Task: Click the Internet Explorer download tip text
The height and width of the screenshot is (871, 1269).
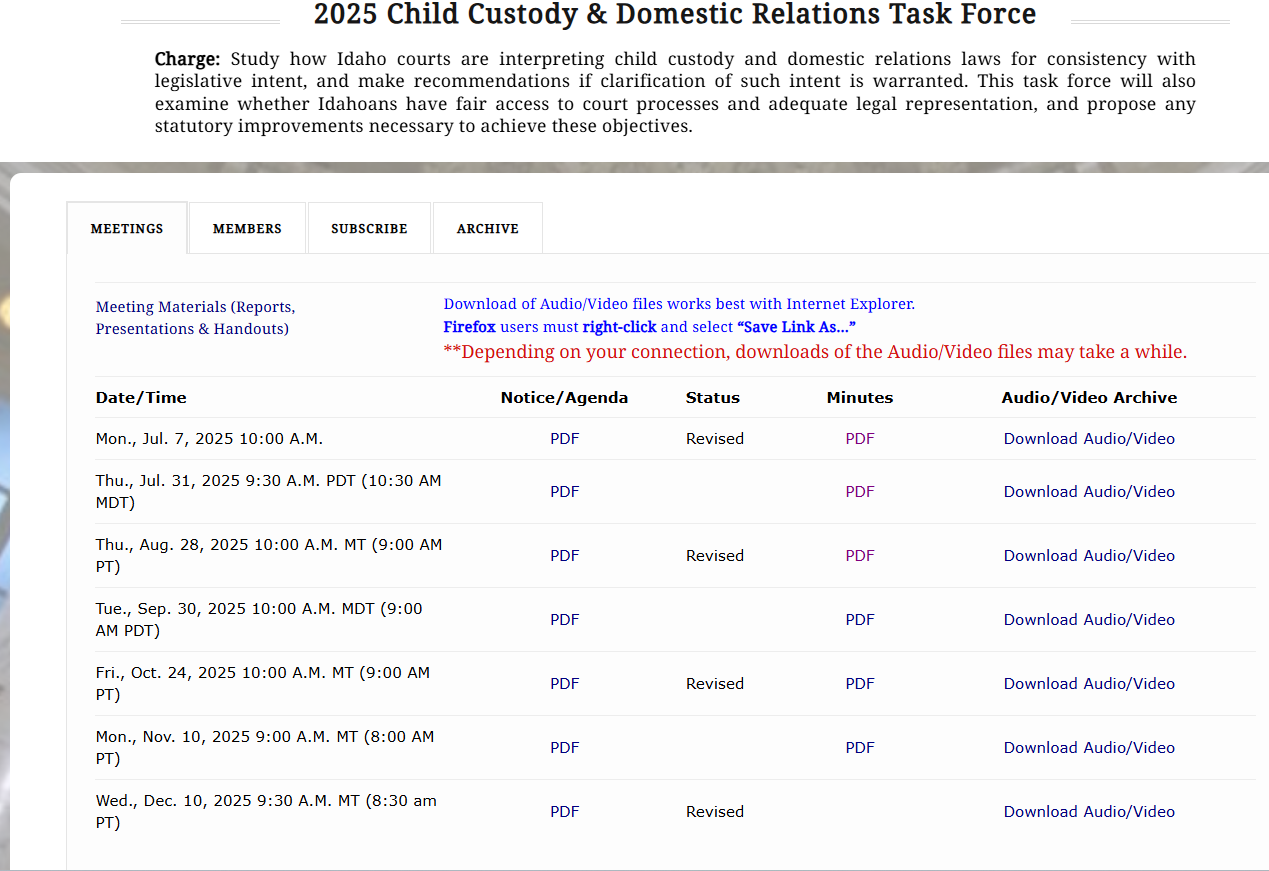Action: click(x=679, y=304)
